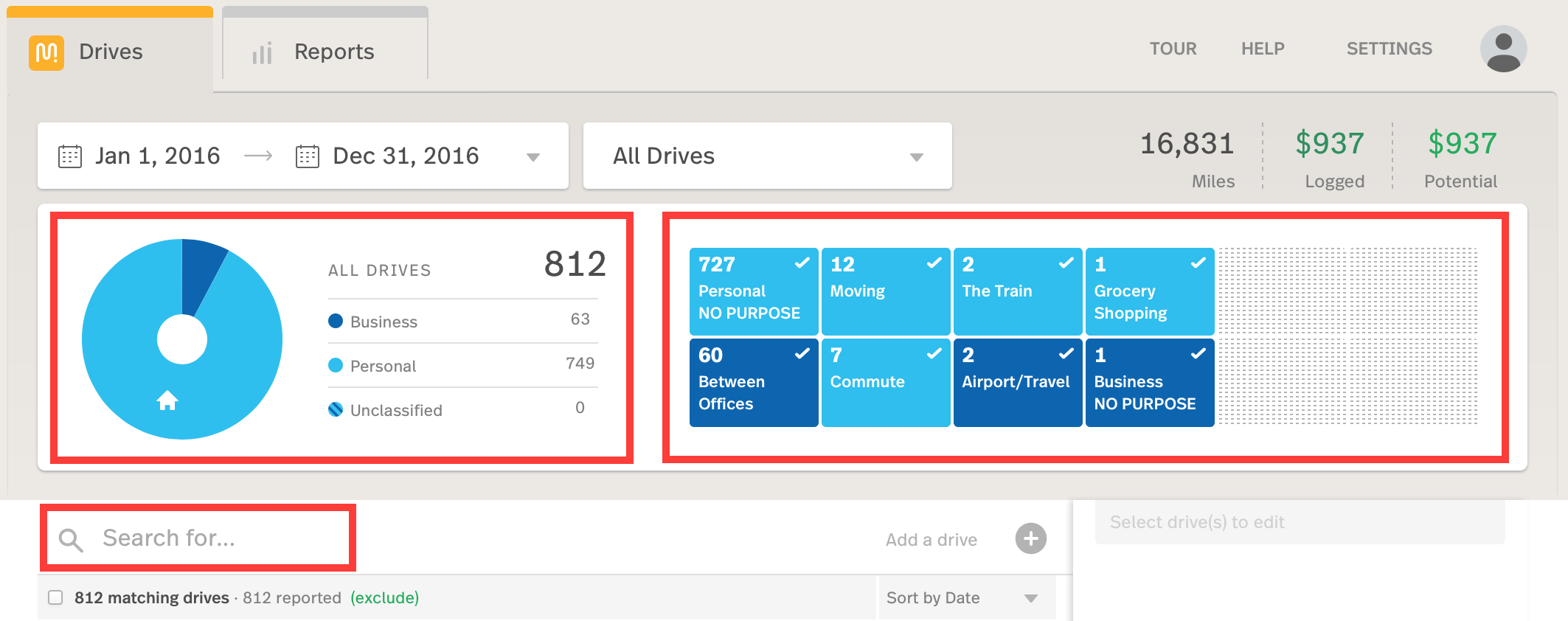The image size is (1568, 621).
Task: Open SETTINGS in the top bar
Action: (1390, 49)
